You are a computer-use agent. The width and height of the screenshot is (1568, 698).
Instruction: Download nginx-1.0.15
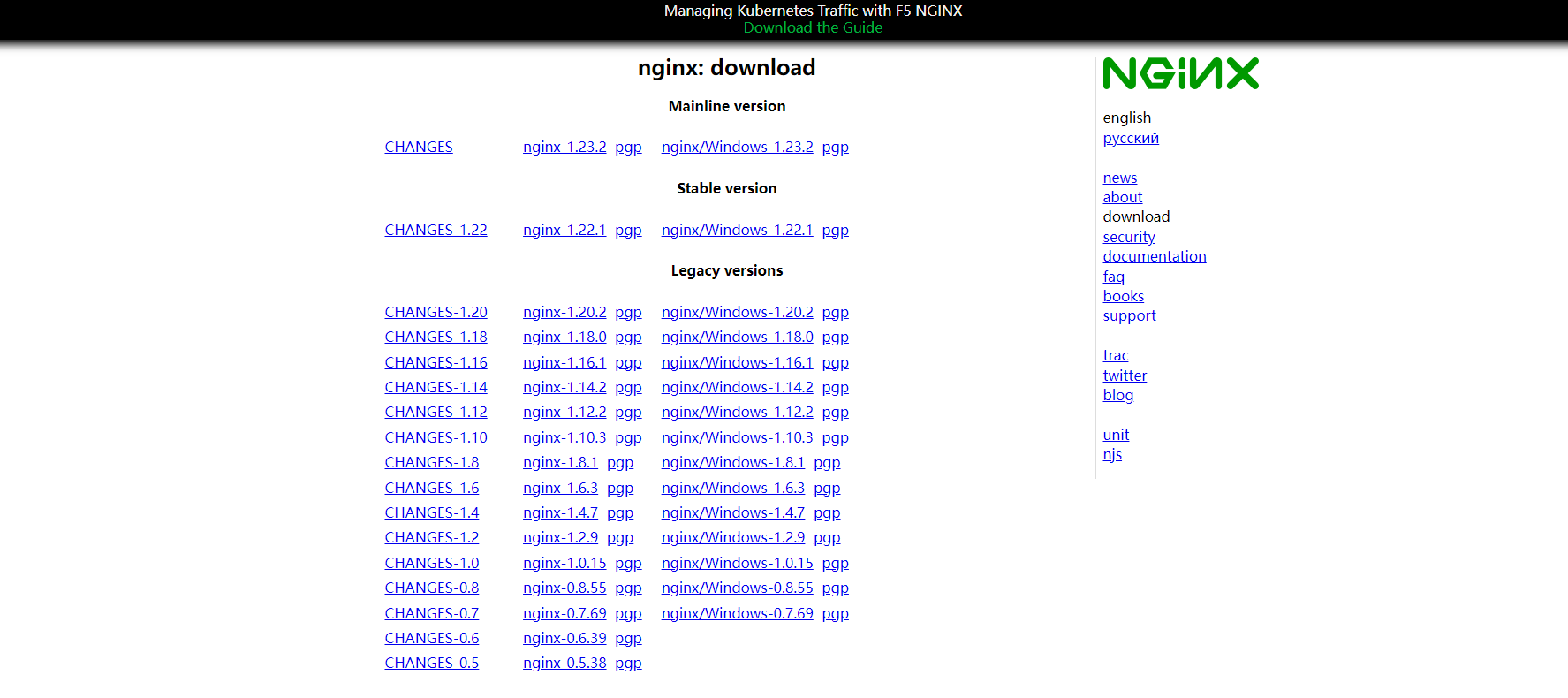click(x=564, y=563)
